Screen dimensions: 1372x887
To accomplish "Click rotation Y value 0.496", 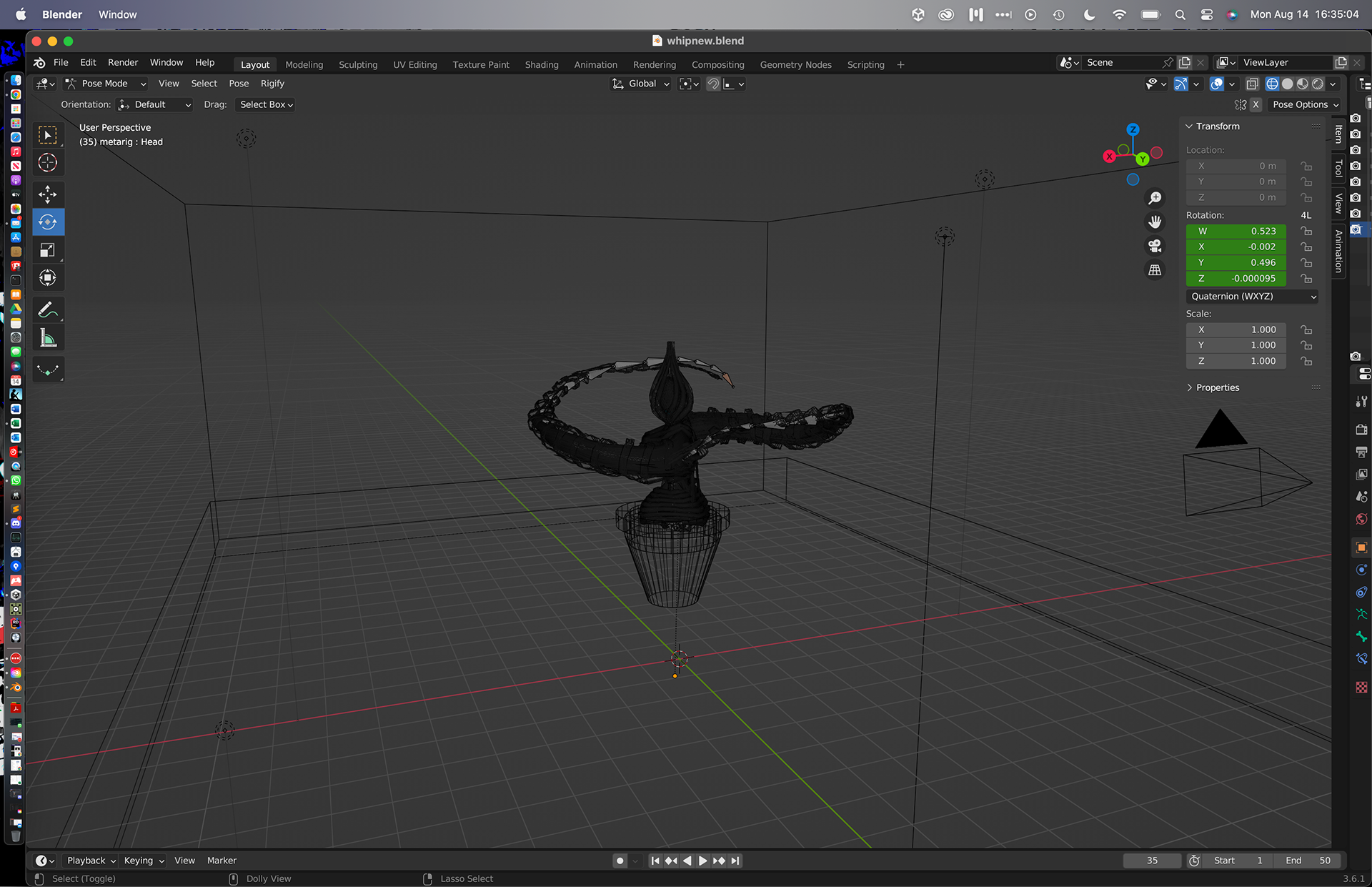I will tap(1236, 262).
